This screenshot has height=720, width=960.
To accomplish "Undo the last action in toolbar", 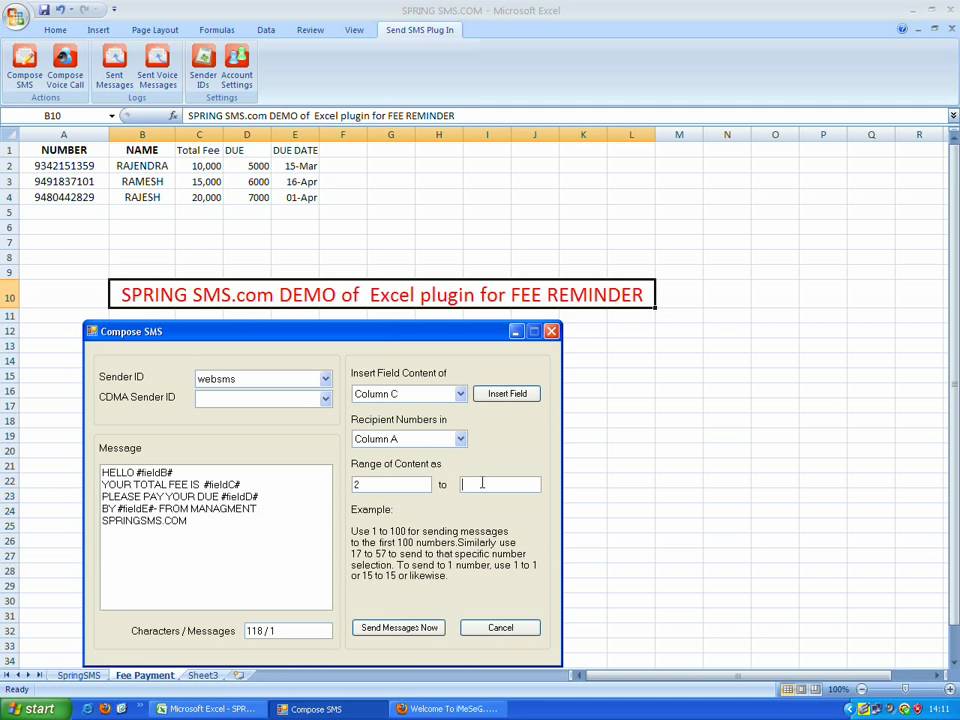I will 60,10.
